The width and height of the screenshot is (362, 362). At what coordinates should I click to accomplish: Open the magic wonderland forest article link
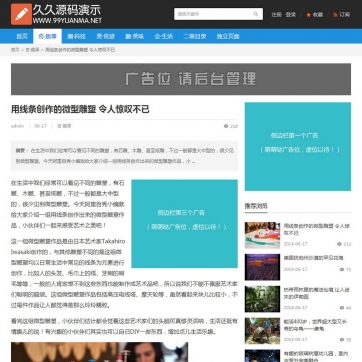[x=316, y=293]
